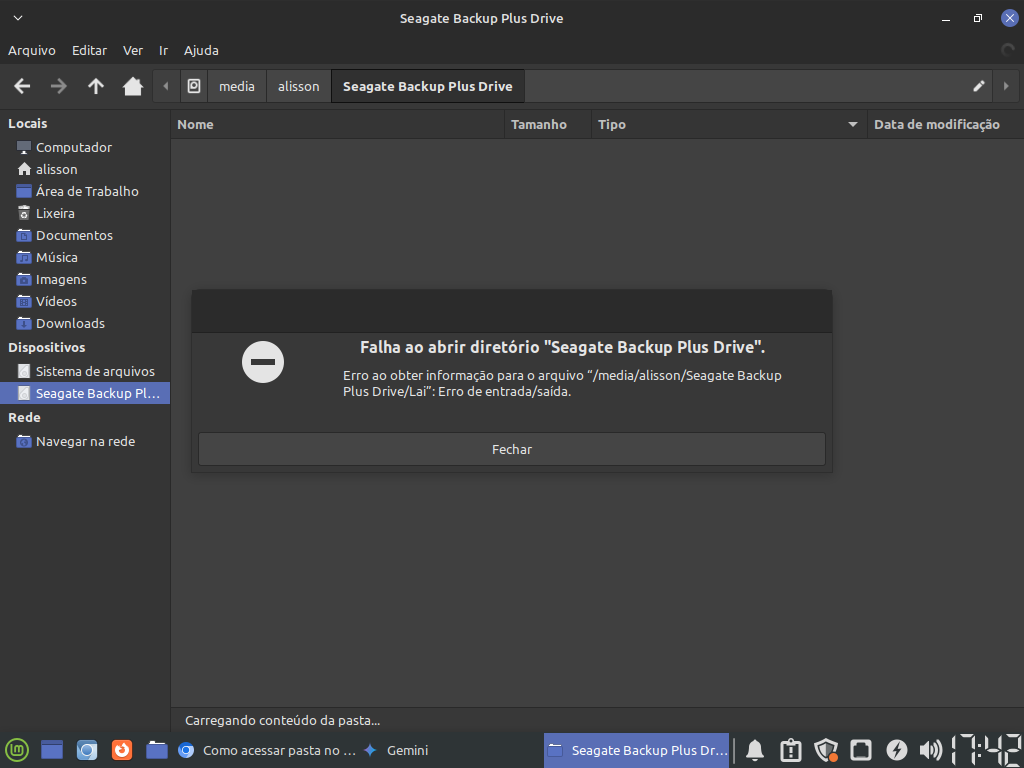Click the root disk icon in path bar
Image resolution: width=1024 pixels, height=768 pixels.
pyautogui.click(x=194, y=86)
